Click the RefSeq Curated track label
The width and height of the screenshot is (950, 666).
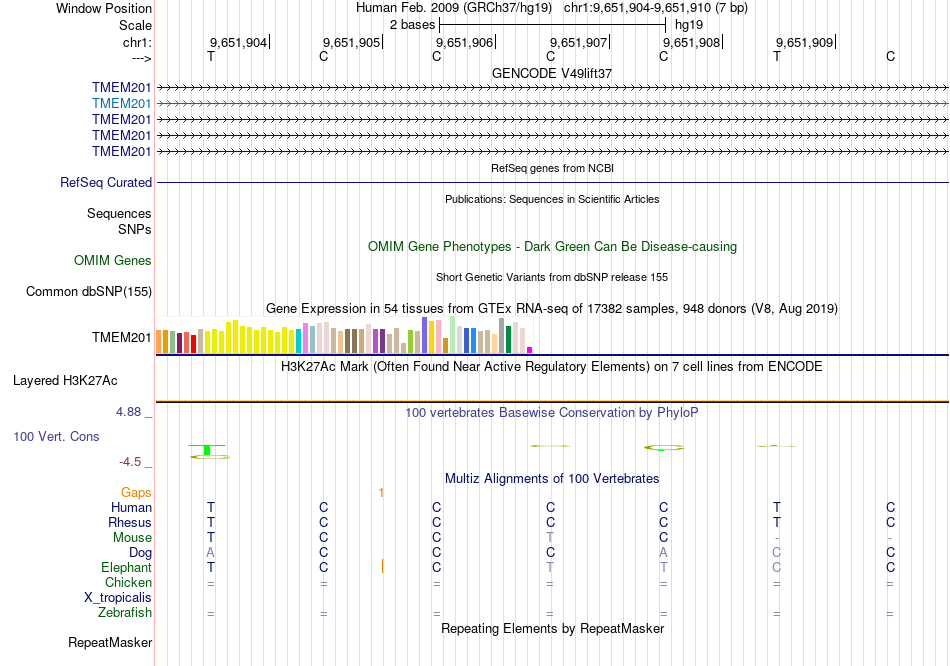(x=106, y=182)
